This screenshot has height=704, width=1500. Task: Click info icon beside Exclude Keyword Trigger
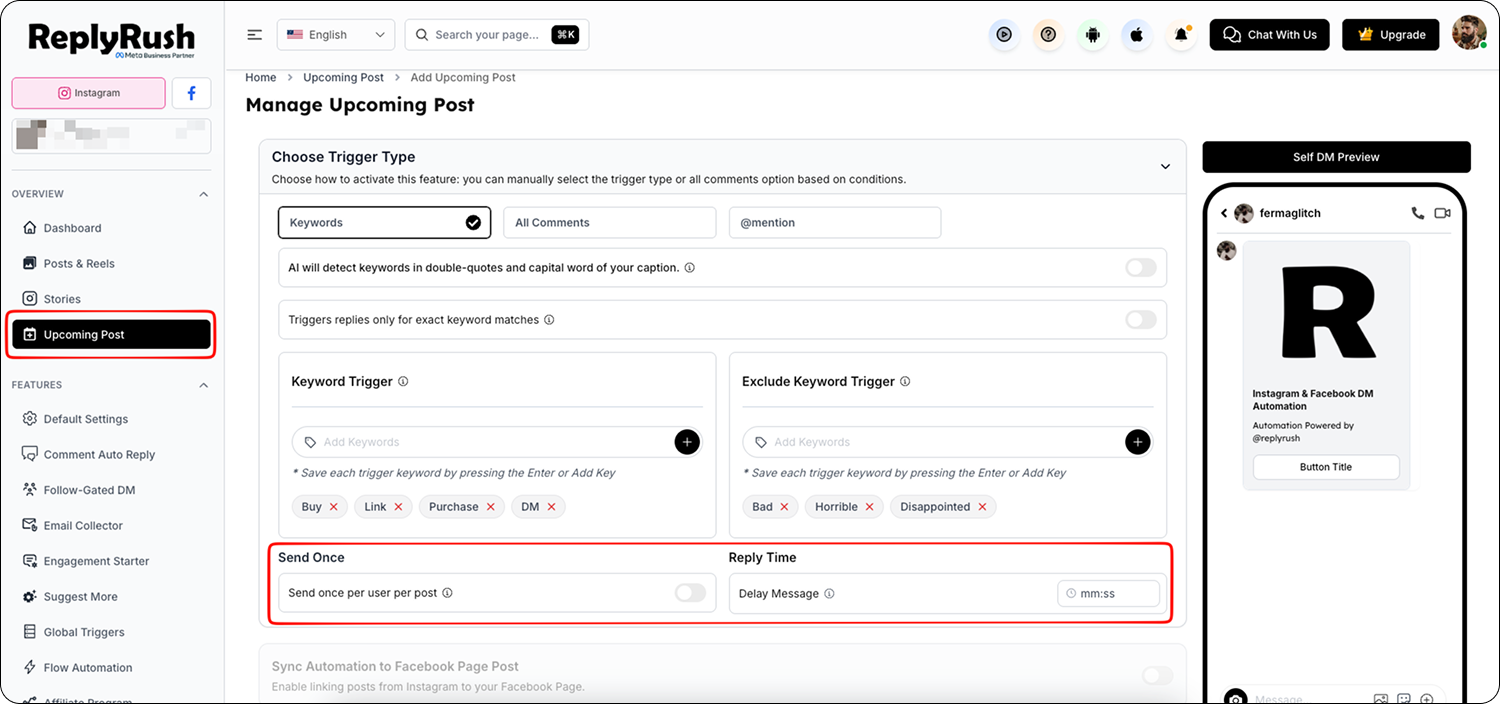click(x=905, y=381)
